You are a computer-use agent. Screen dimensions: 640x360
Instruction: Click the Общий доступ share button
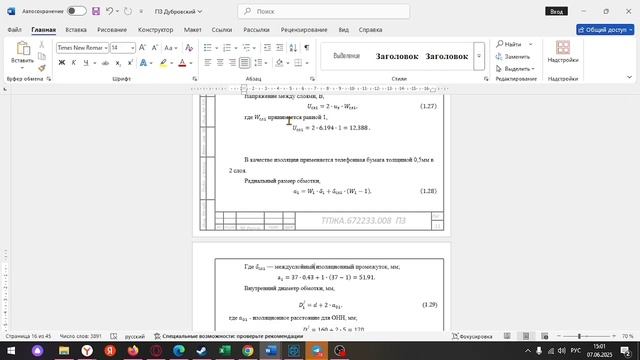coord(605,30)
